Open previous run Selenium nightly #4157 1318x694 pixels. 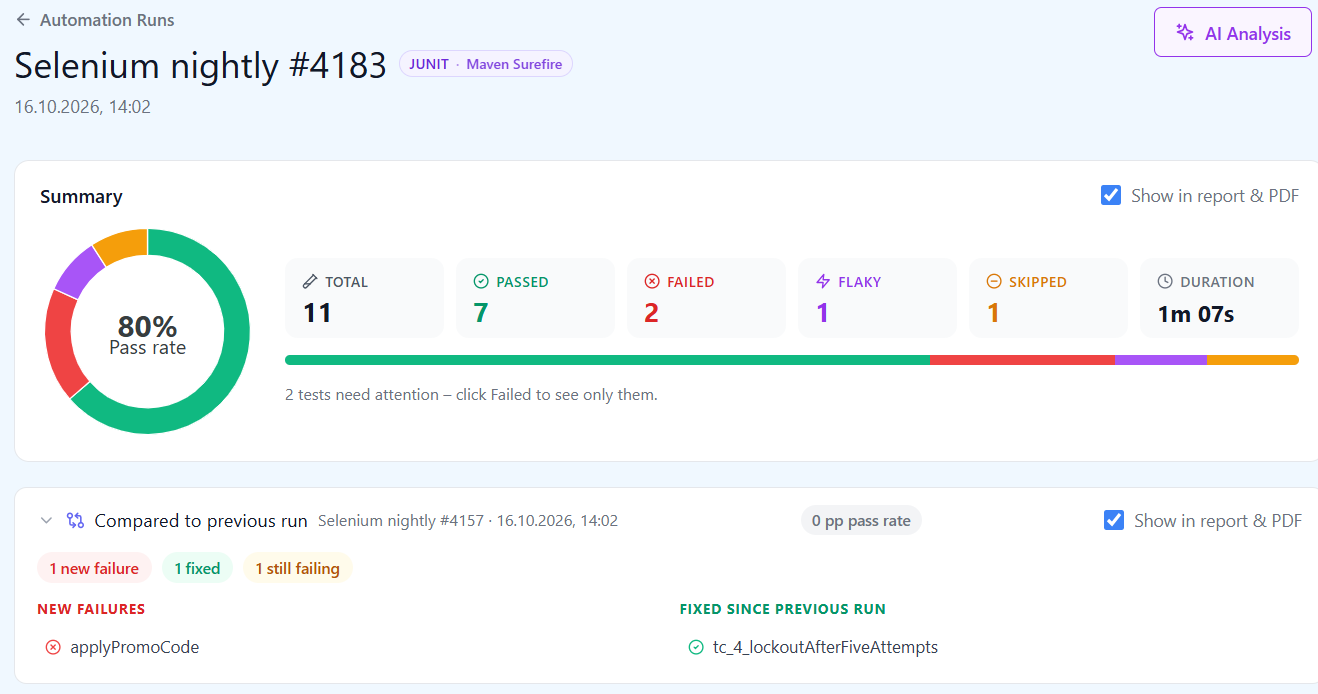(x=468, y=521)
